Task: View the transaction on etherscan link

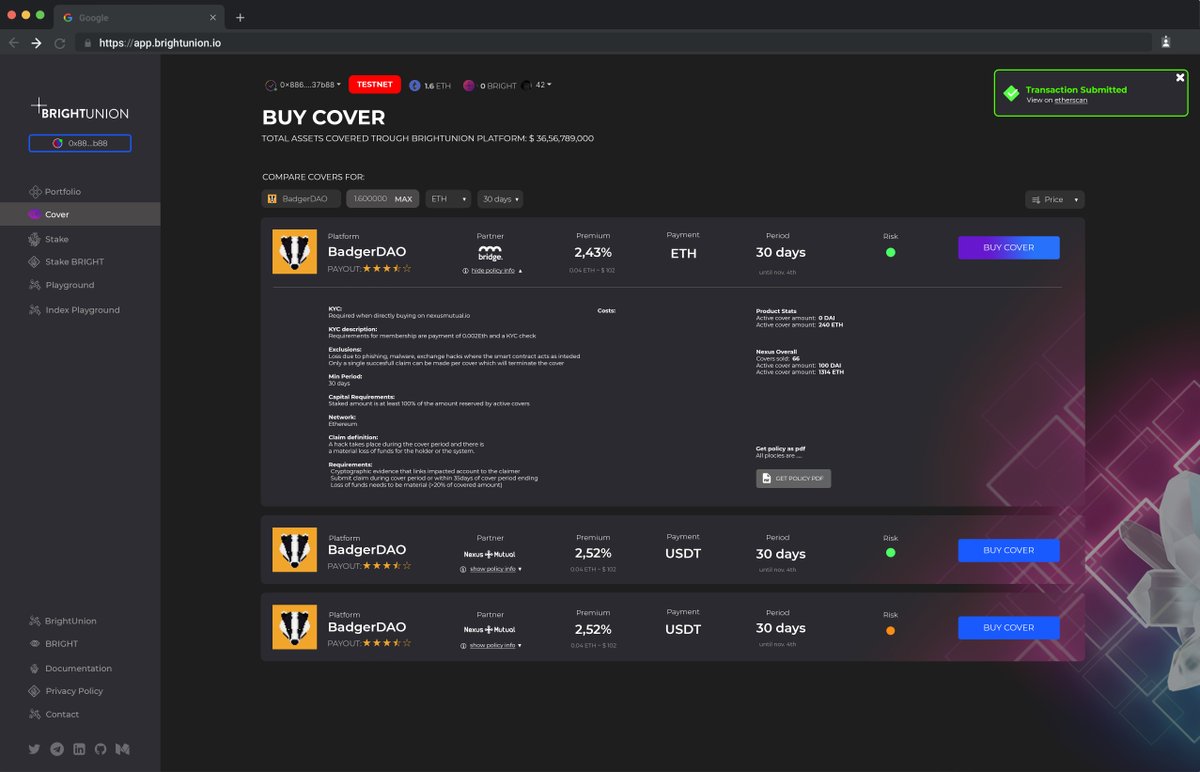Action: pyautogui.click(x=1071, y=100)
